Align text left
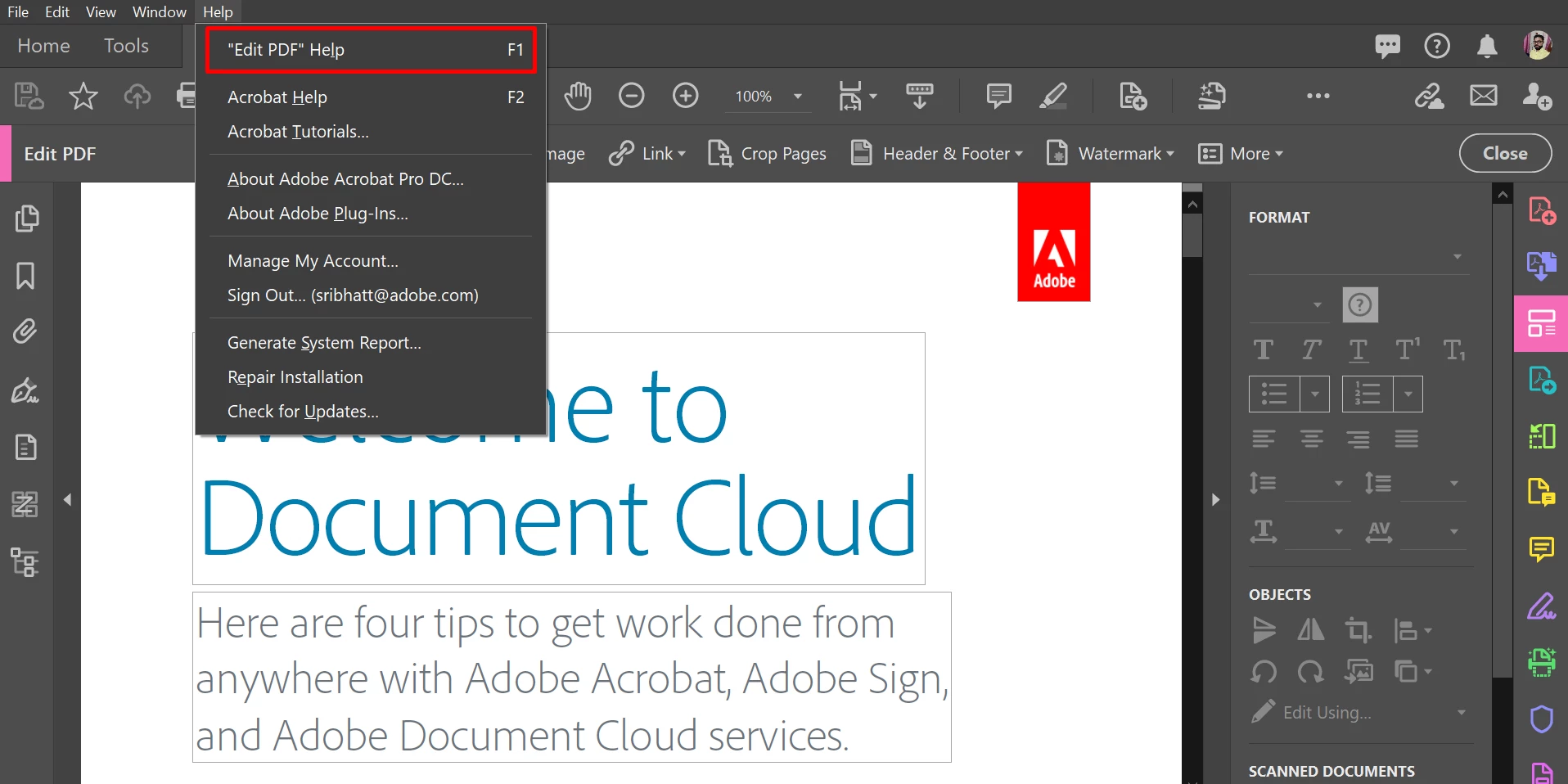This screenshot has height=784, width=1568. pos(1264,439)
